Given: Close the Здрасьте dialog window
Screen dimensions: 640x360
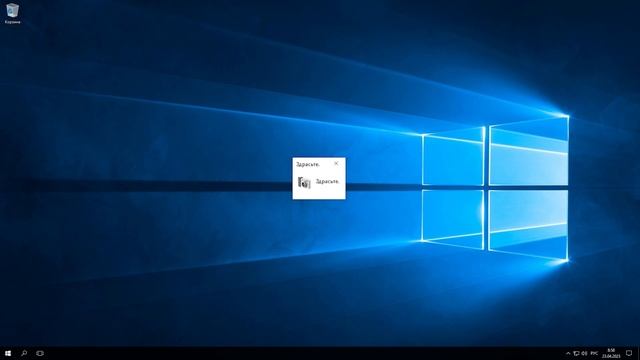Looking at the screenshot, I should pos(336,163).
